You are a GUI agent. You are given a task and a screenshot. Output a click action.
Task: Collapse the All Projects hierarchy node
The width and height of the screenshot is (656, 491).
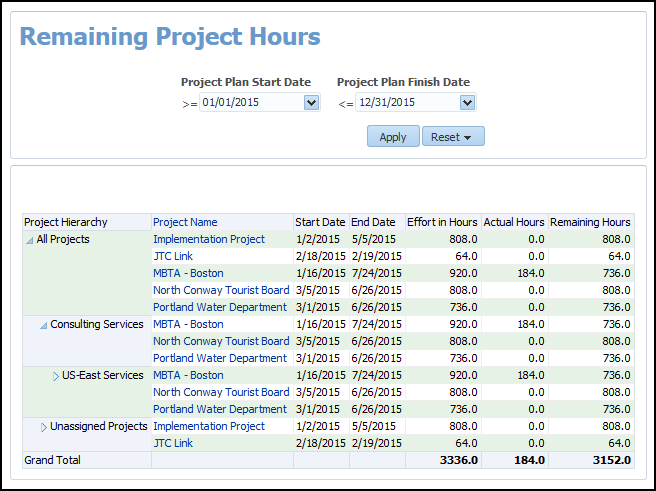pos(29,240)
